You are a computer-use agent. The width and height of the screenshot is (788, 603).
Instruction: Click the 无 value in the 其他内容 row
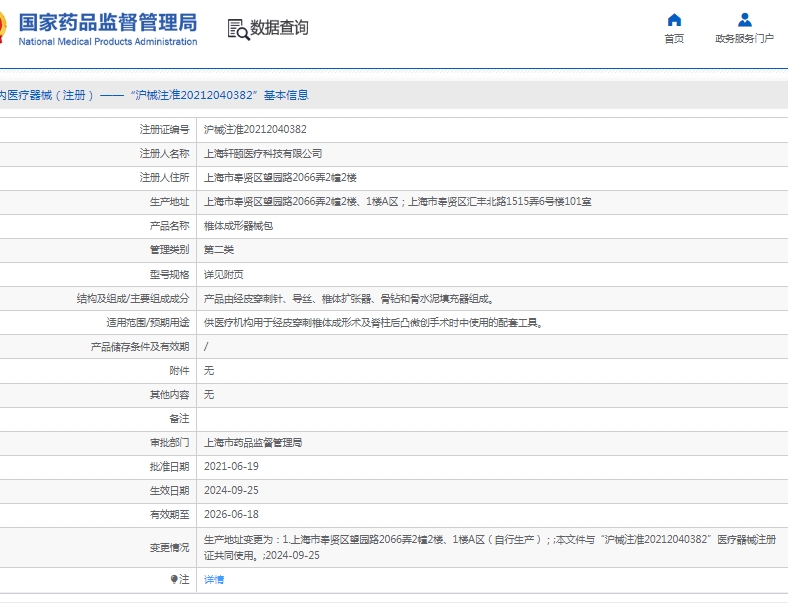[x=209, y=394]
